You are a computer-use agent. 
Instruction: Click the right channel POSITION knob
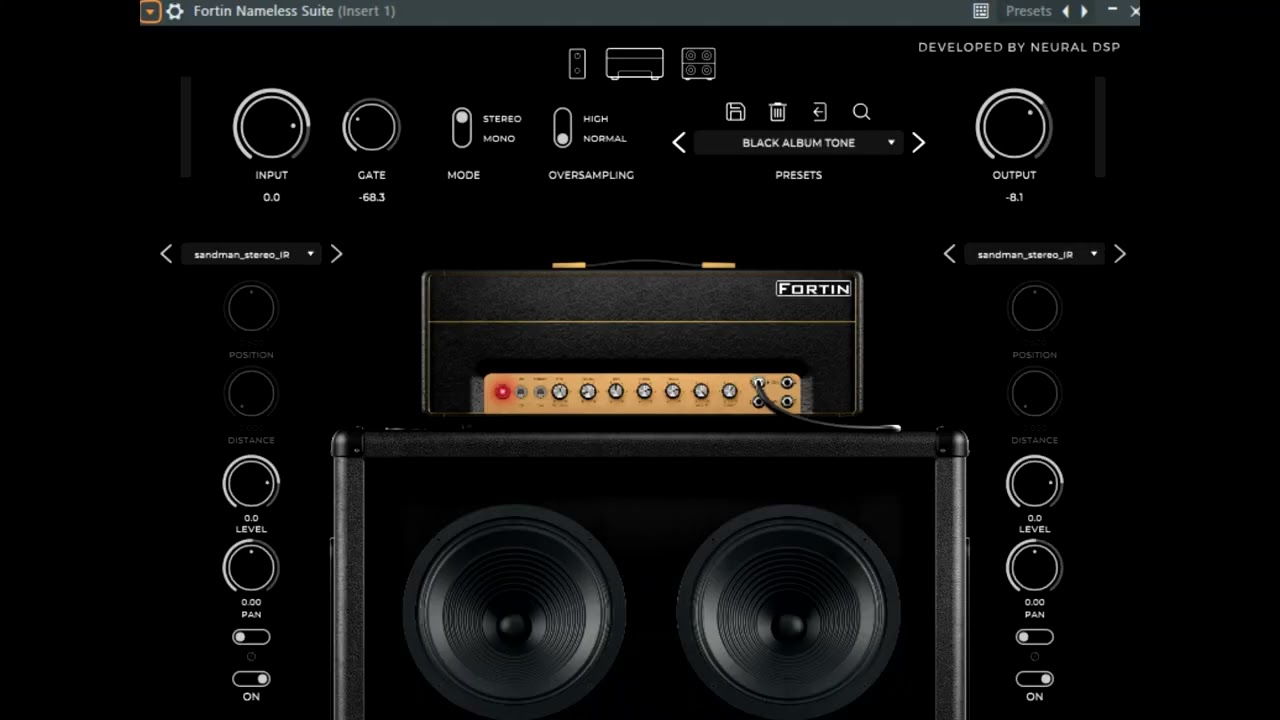pyautogui.click(x=1034, y=309)
